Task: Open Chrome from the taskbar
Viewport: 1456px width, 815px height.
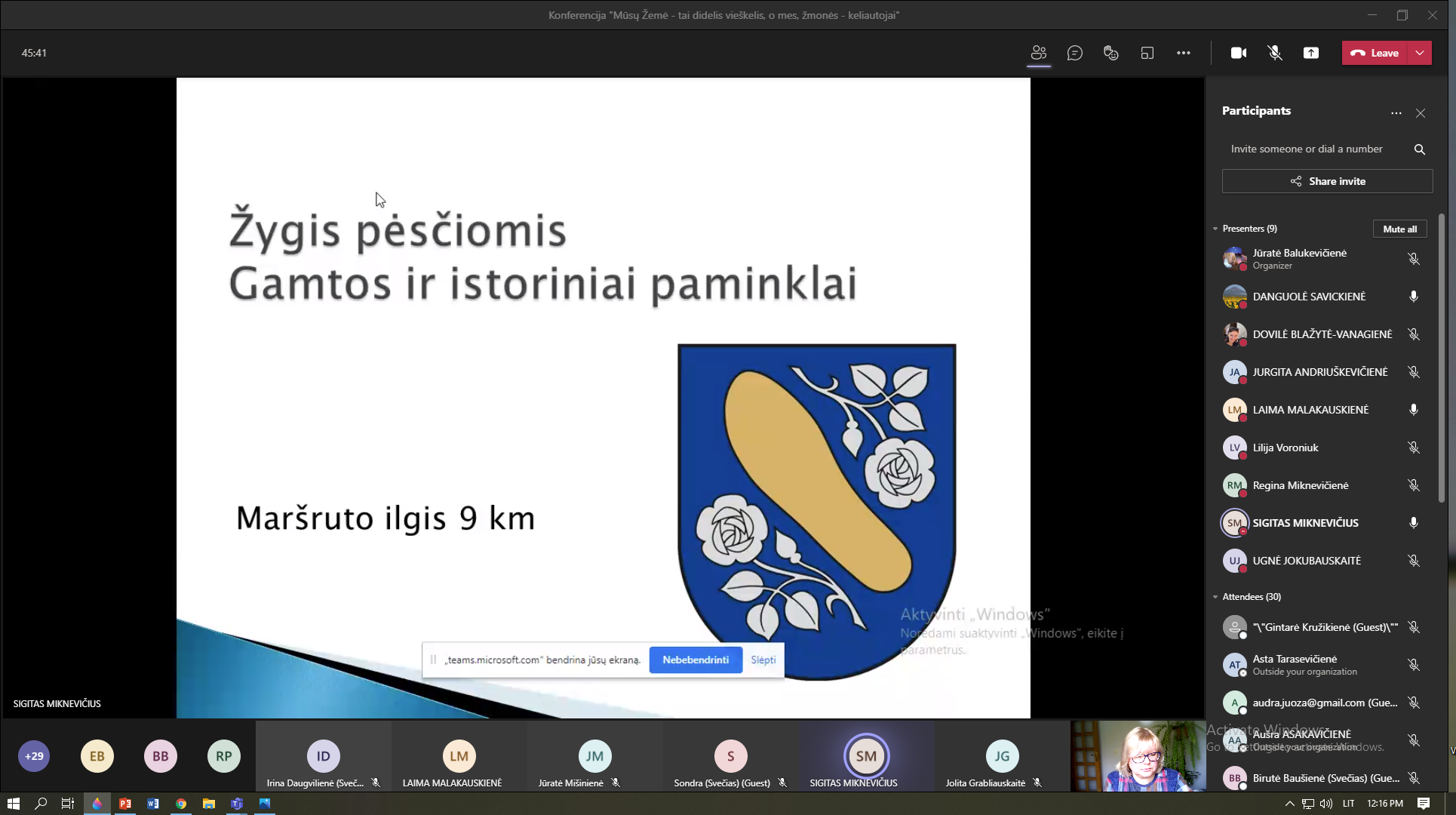Action: 181,804
